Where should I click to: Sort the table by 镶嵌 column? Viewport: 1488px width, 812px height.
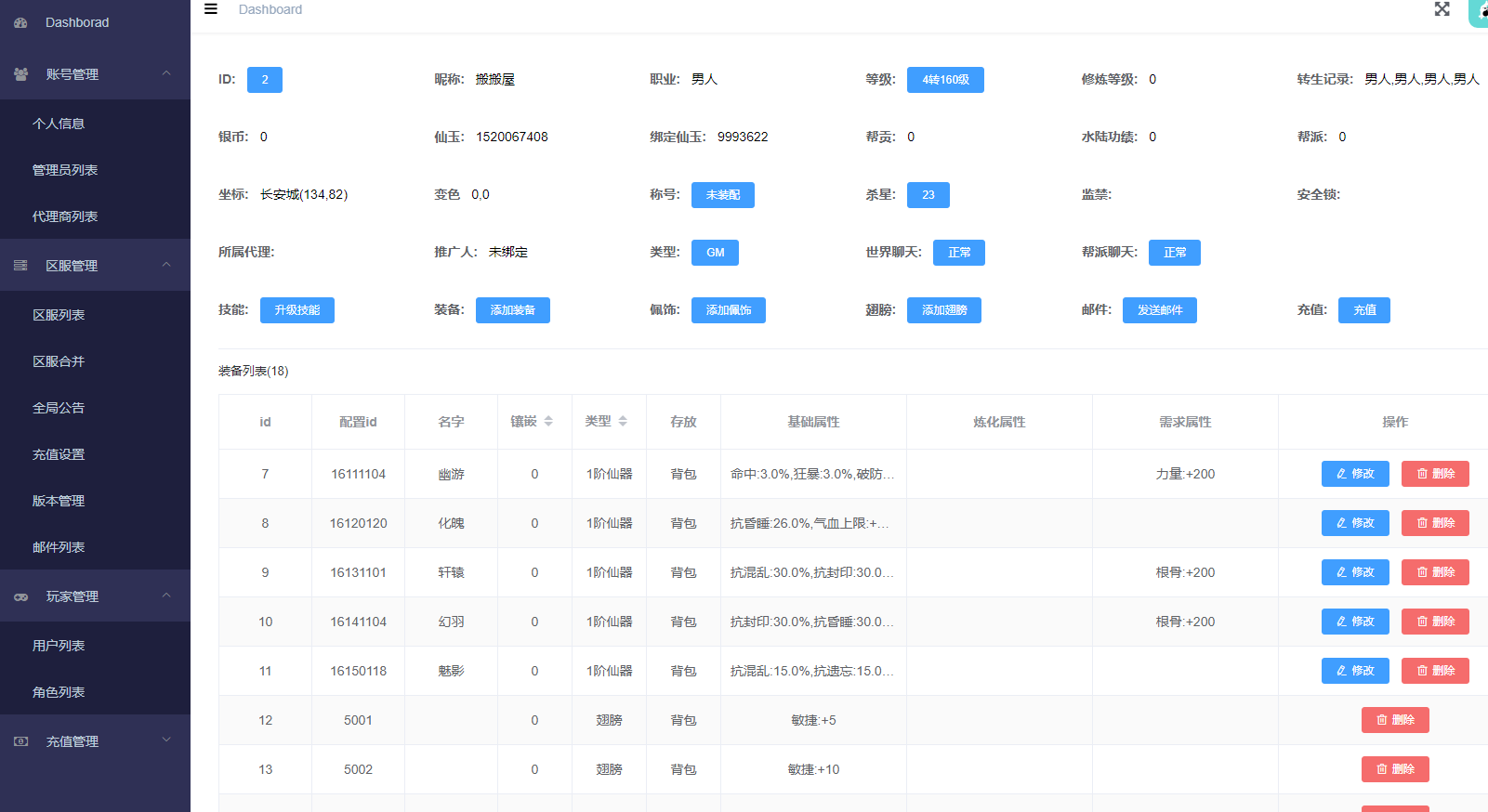coord(548,422)
